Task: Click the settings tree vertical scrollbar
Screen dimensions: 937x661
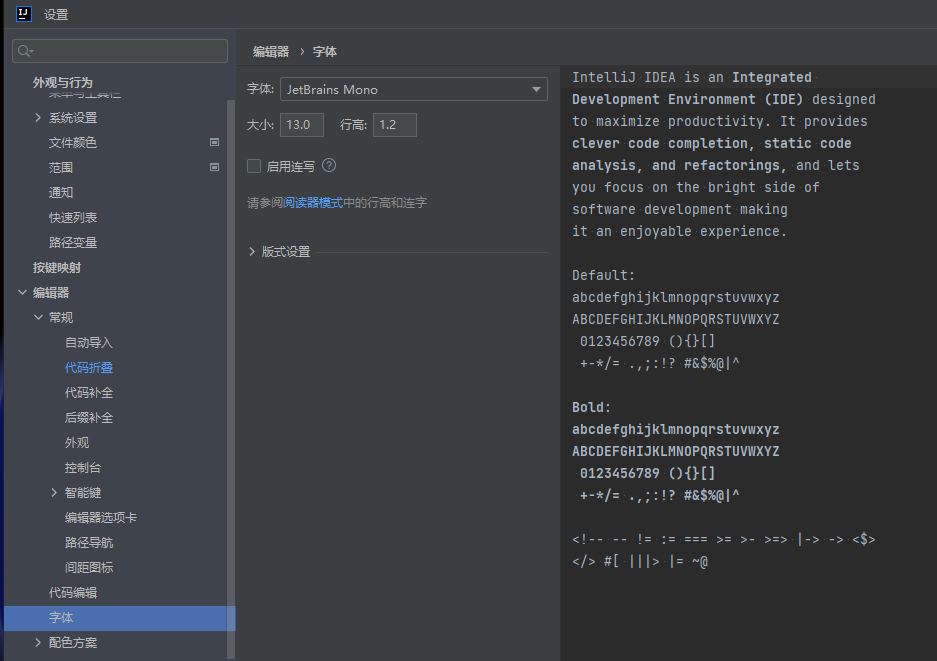Action: click(231, 379)
